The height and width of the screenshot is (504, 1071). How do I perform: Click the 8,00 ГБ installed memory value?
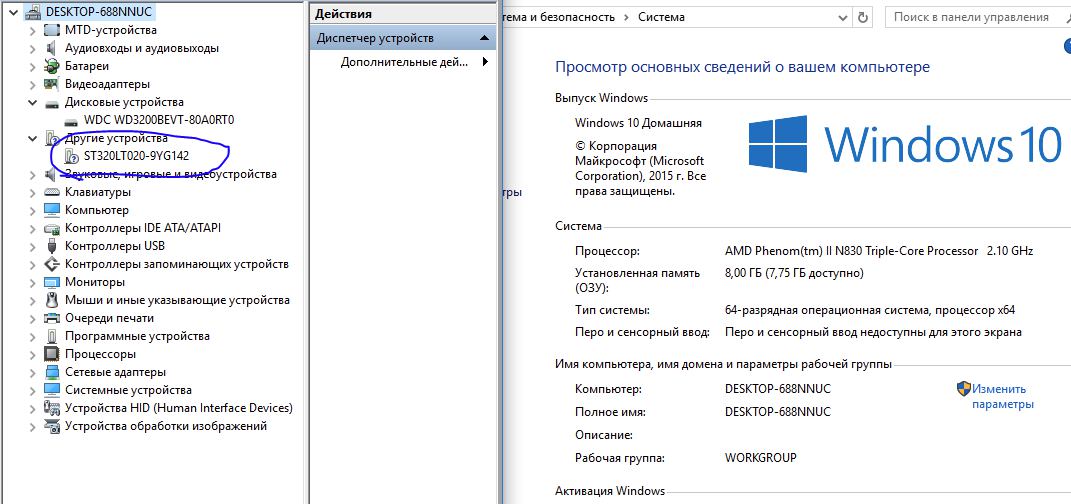coord(794,273)
